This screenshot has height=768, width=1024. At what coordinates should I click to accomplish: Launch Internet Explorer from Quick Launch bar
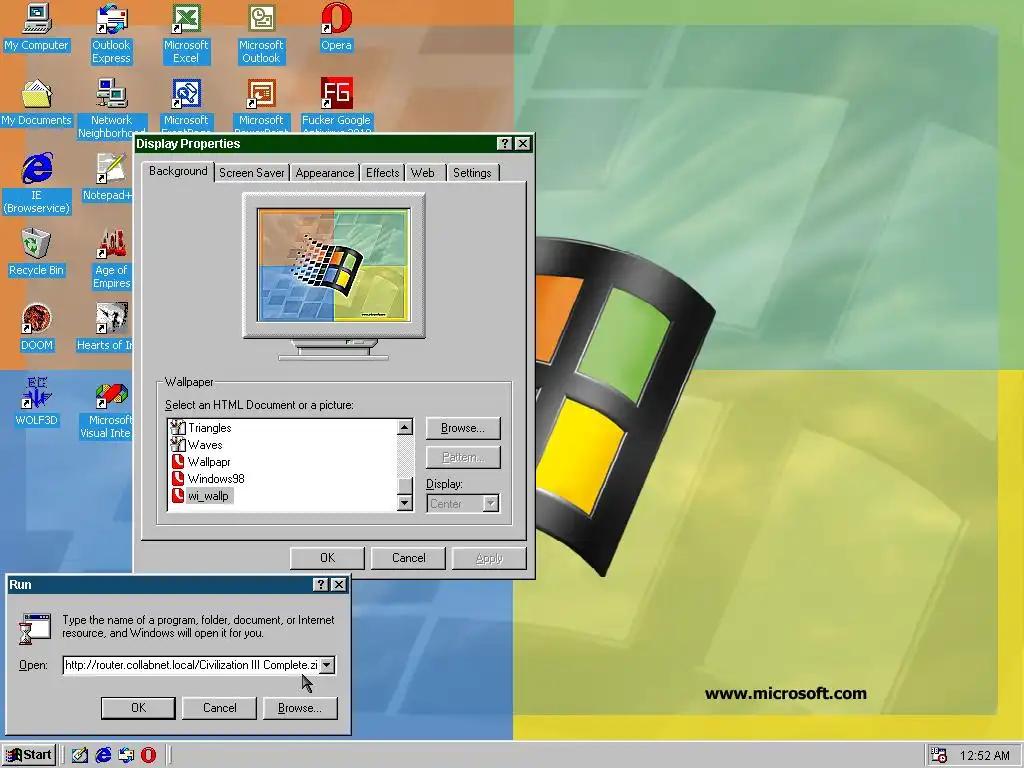coord(103,755)
